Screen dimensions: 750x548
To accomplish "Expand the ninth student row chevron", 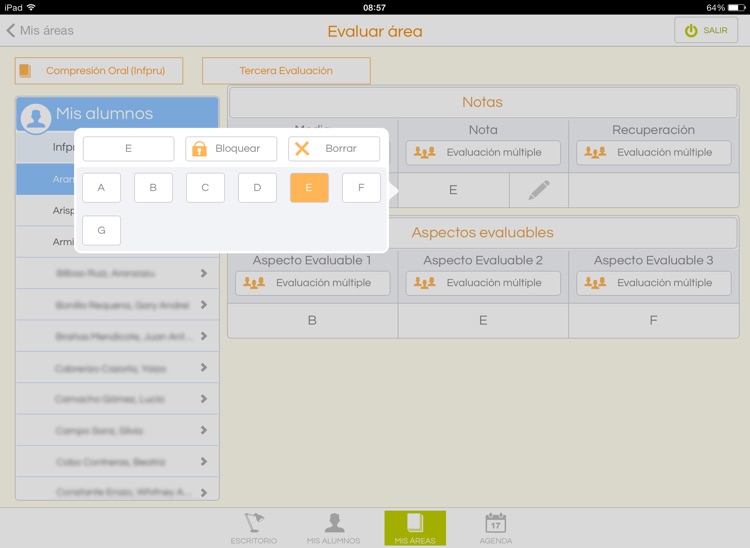I will tap(204, 399).
